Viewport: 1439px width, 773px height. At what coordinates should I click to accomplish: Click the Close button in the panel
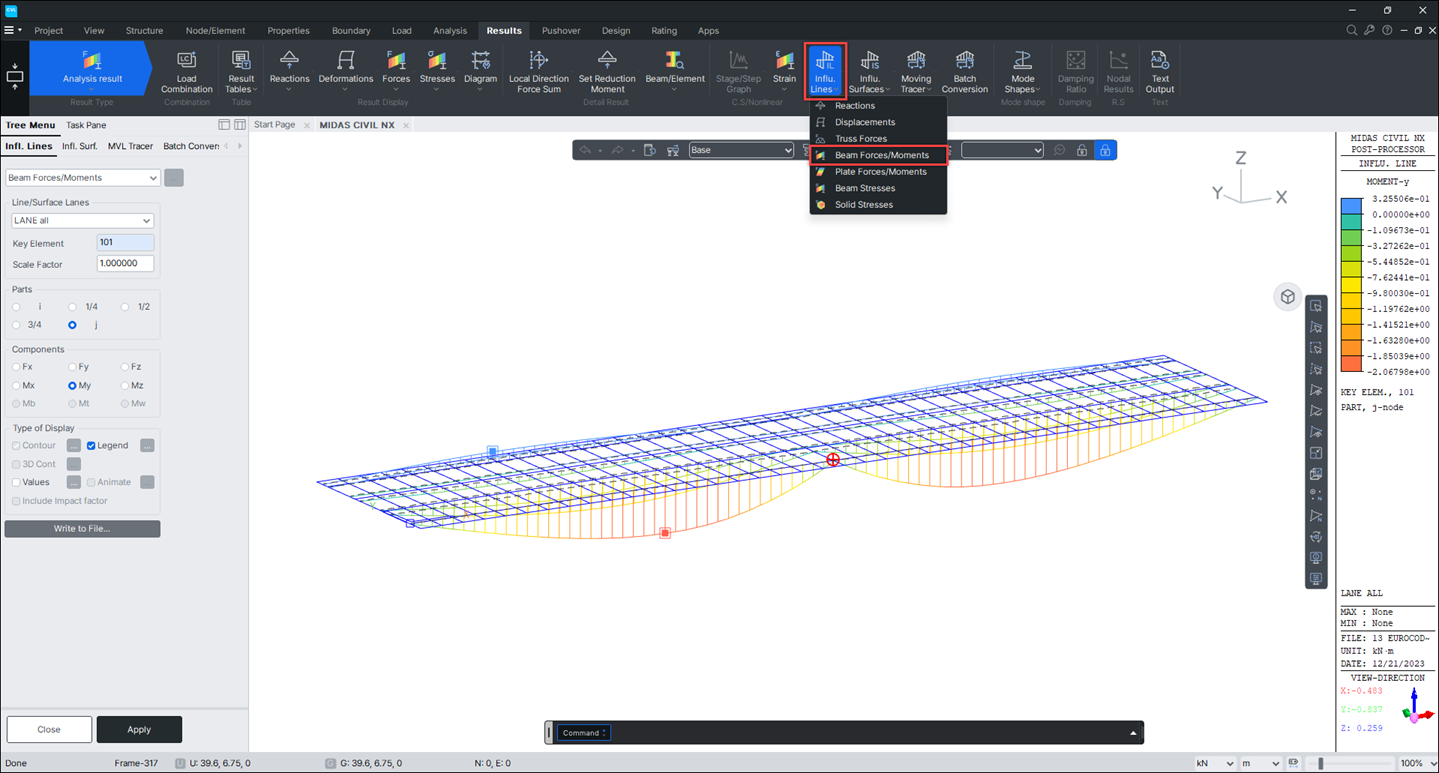pyautogui.click(x=49, y=729)
